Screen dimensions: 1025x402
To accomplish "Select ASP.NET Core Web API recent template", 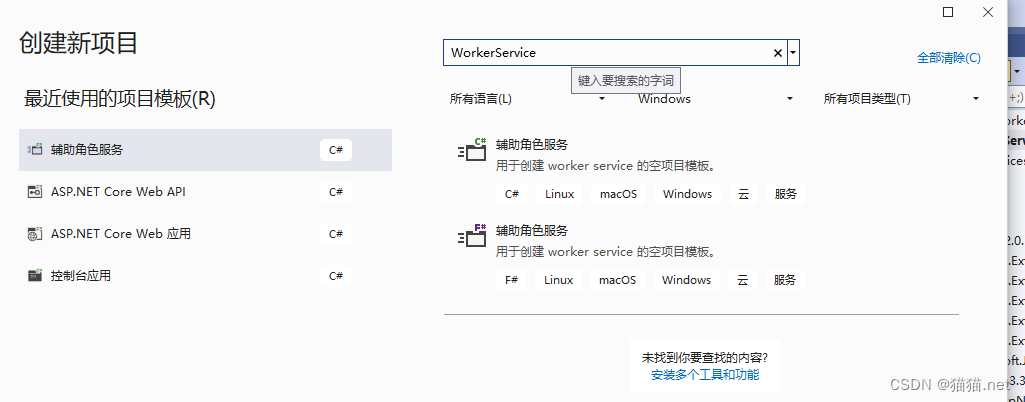I will click(205, 192).
